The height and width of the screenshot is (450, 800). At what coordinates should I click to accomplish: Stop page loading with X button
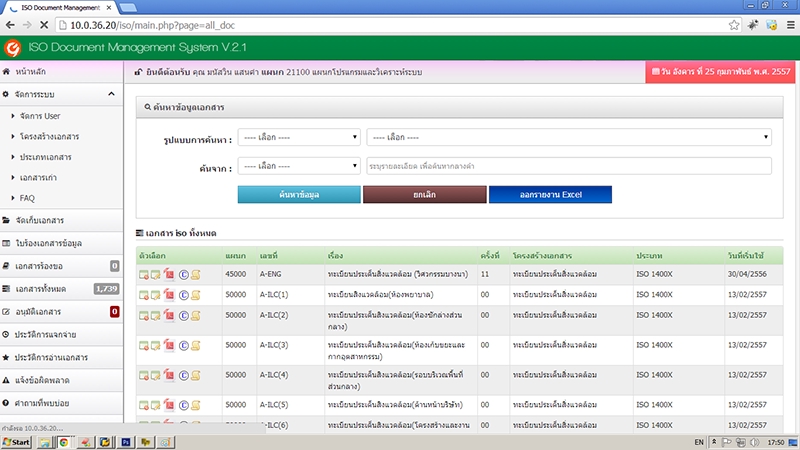44,25
